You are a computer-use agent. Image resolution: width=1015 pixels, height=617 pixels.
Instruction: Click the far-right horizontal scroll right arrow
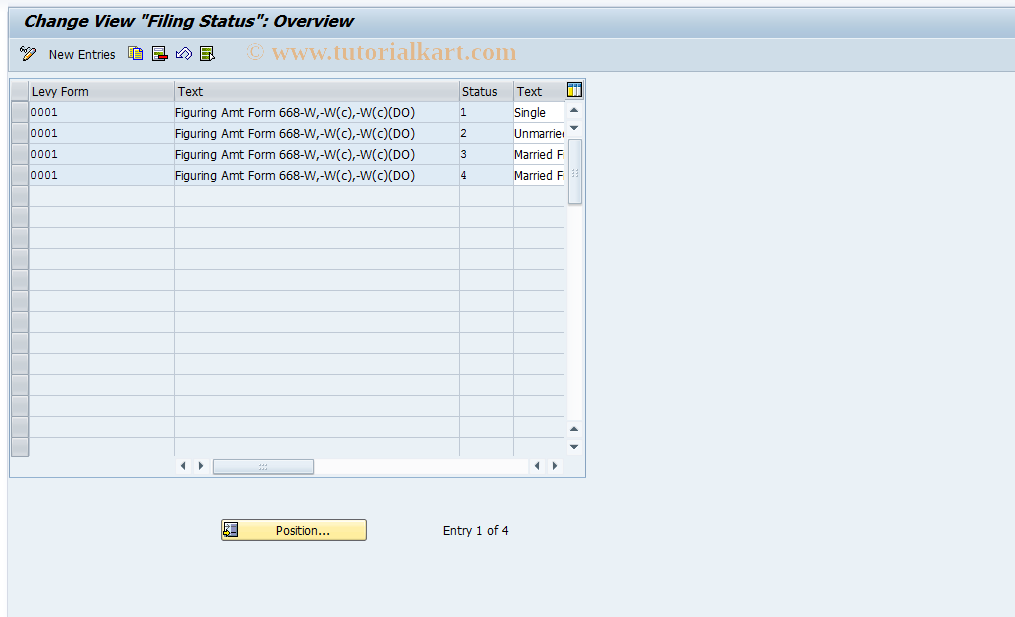(555, 466)
